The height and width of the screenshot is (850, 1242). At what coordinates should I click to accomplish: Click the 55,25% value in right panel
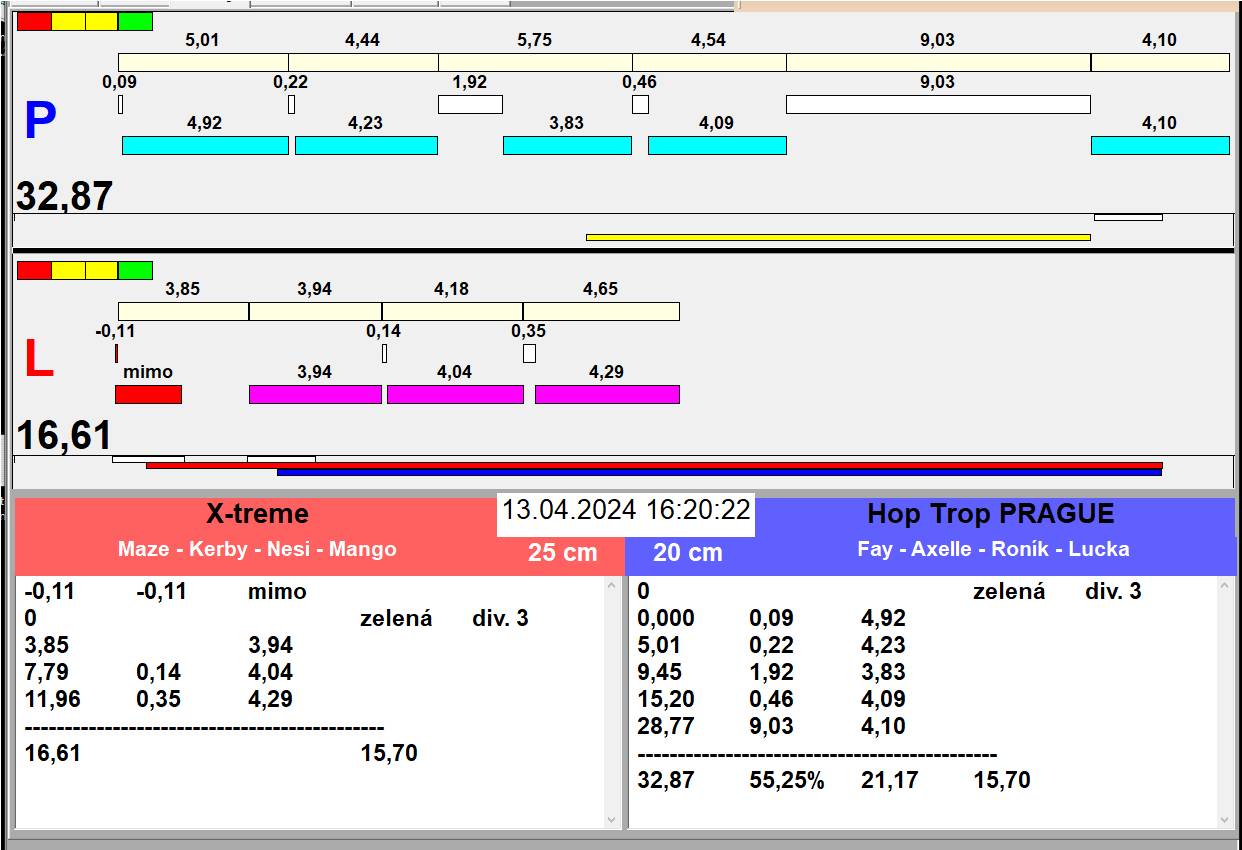coord(787,780)
